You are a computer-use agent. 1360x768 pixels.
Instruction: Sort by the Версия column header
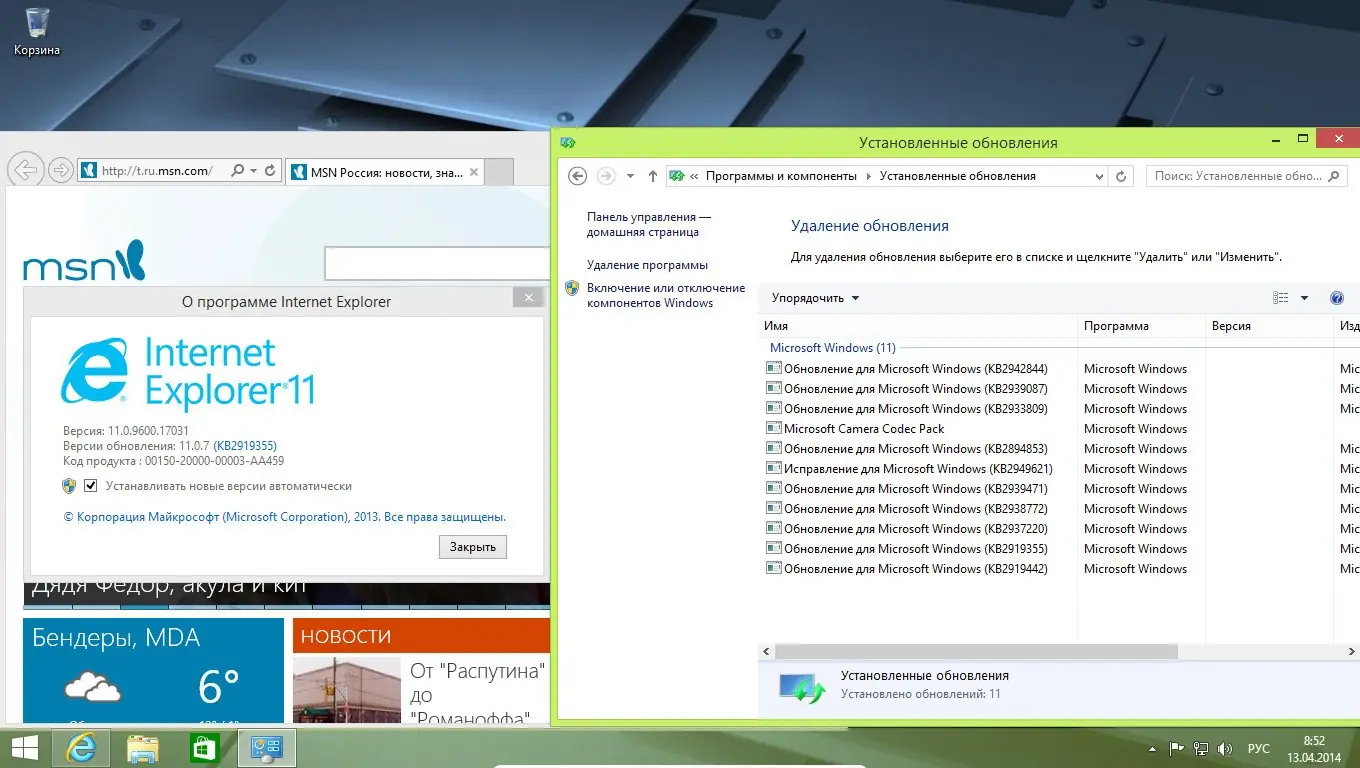(x=1269, y=326)
